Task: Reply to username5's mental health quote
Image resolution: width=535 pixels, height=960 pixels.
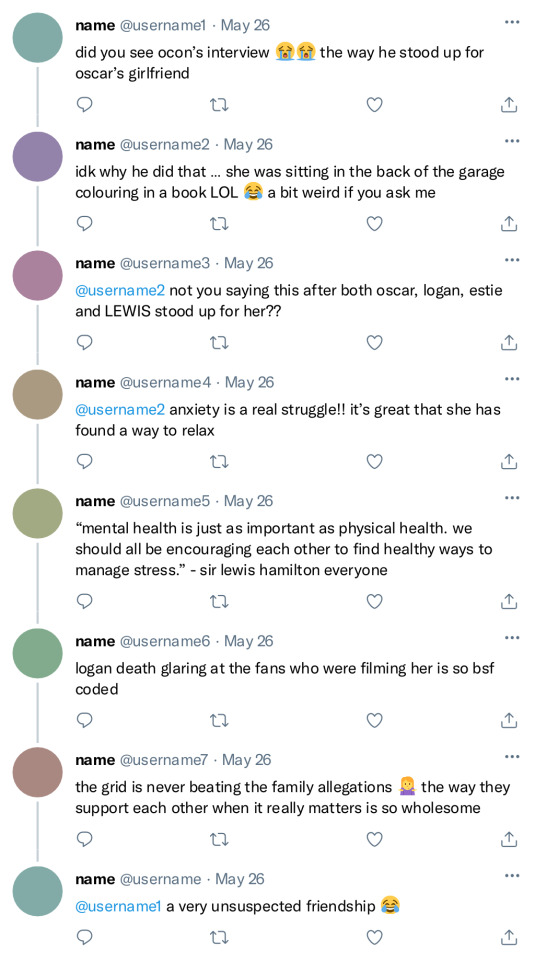Action: [84, 602]
